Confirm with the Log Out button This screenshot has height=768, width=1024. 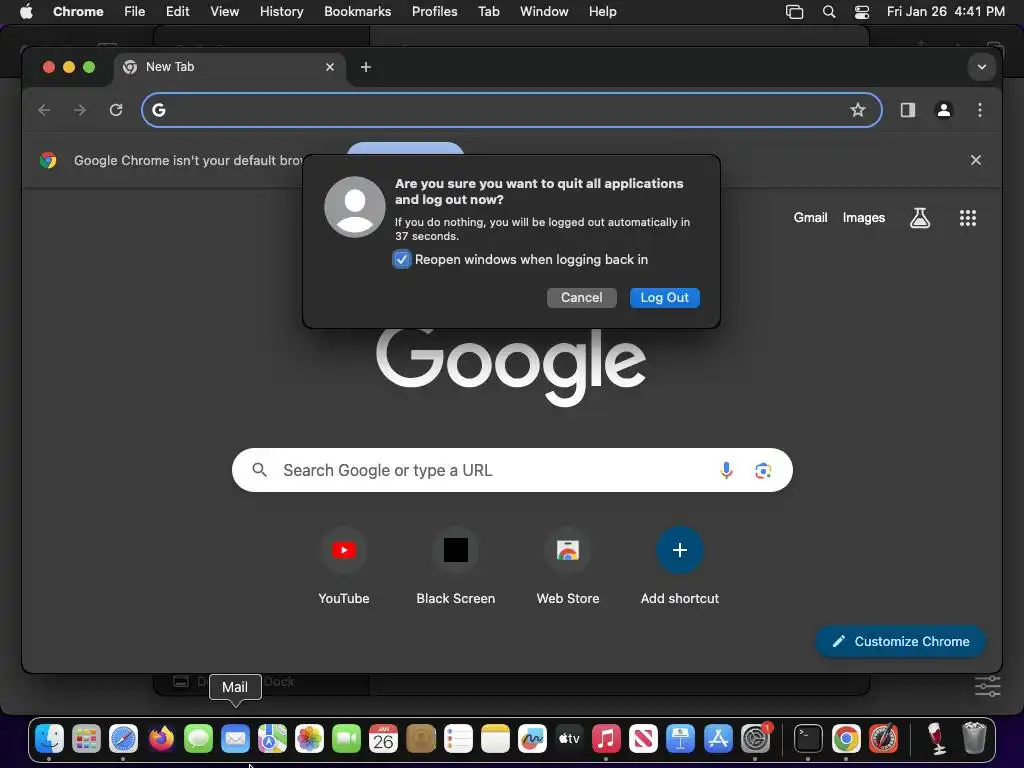click(x=665, y=298)
